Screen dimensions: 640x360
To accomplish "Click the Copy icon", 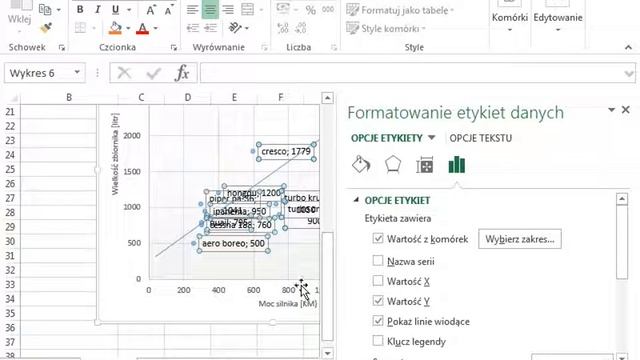I will [45, 9].
